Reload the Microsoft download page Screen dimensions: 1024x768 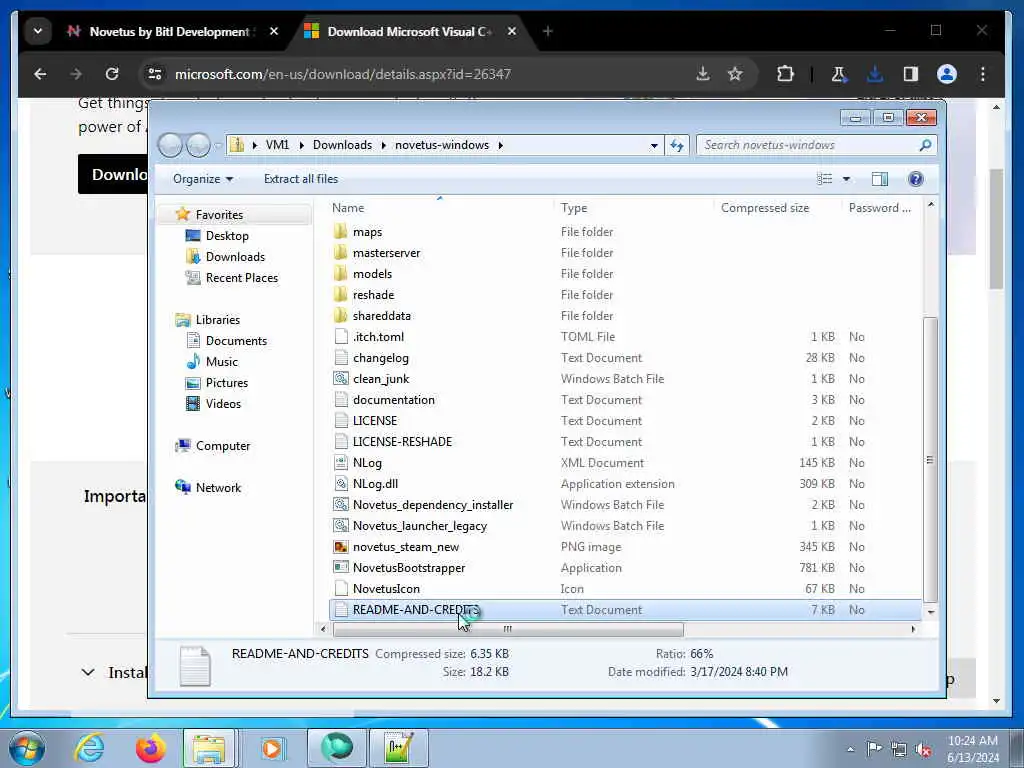112,74
